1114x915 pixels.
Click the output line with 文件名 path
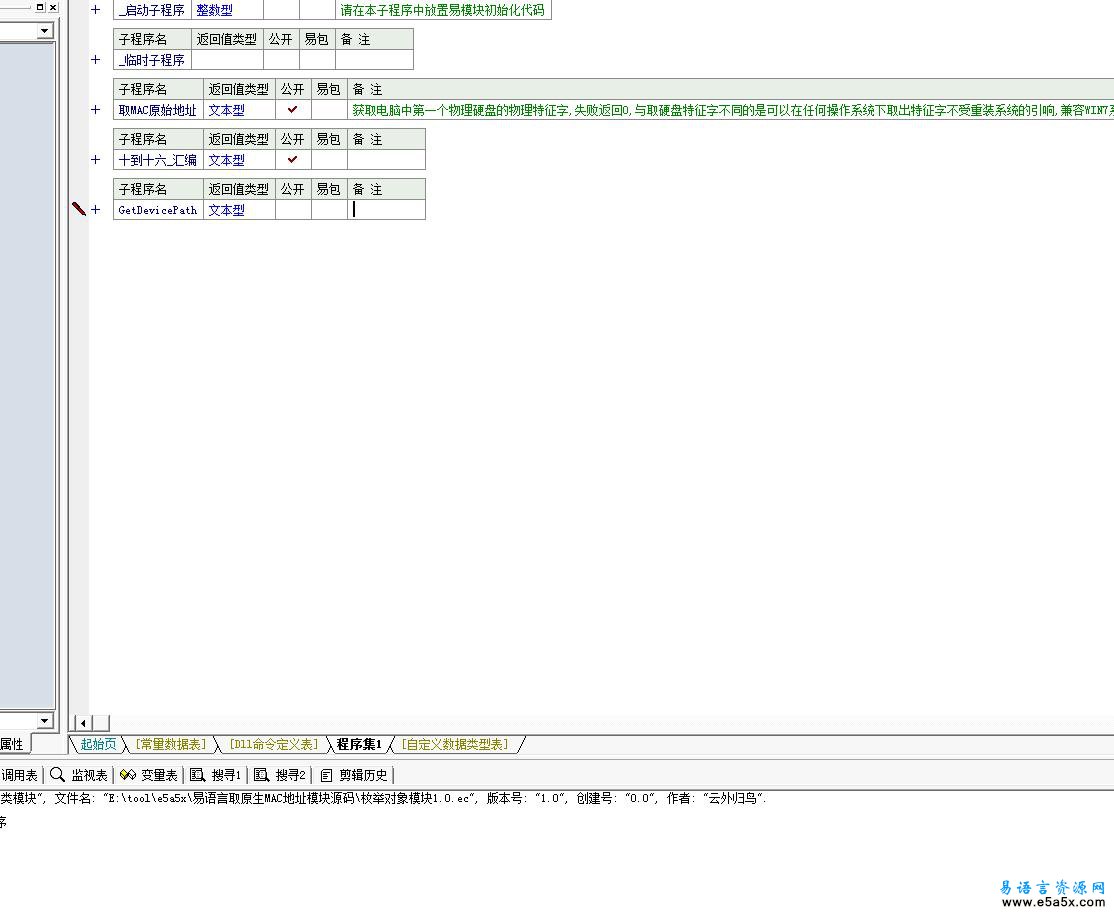coord(384,798)
